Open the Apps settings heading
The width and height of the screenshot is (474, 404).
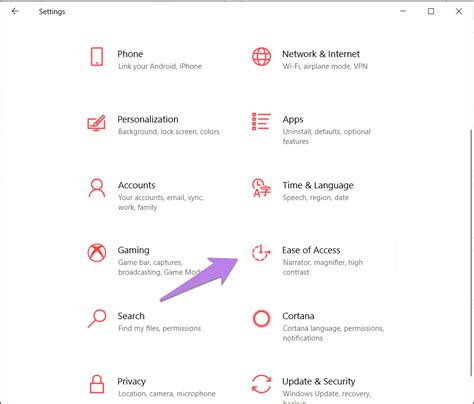293,119
